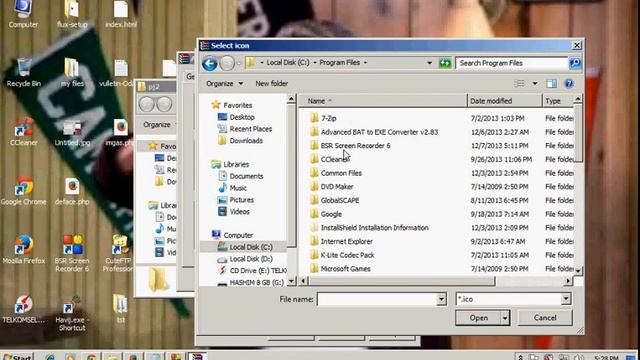Select Videos under Libraries
Screen dimensions: 640x360
(x=239, y=212)
